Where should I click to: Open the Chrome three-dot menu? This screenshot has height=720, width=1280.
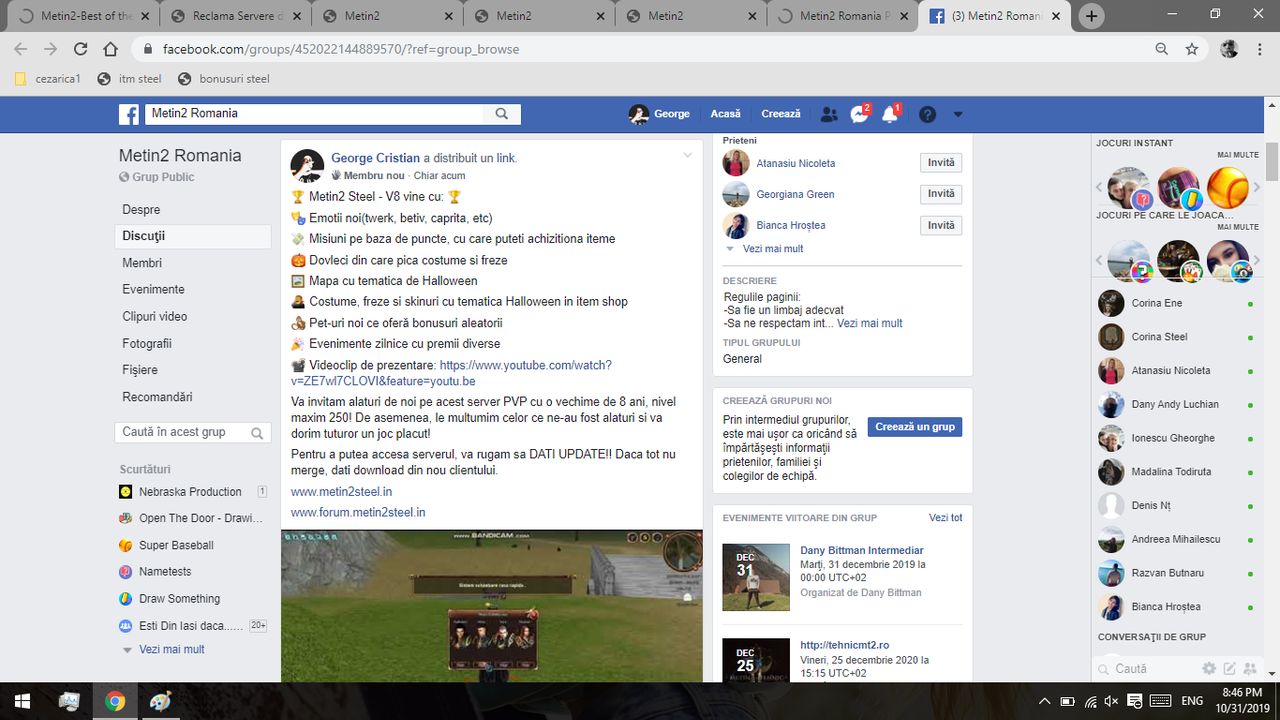(x=1260, y=49)
